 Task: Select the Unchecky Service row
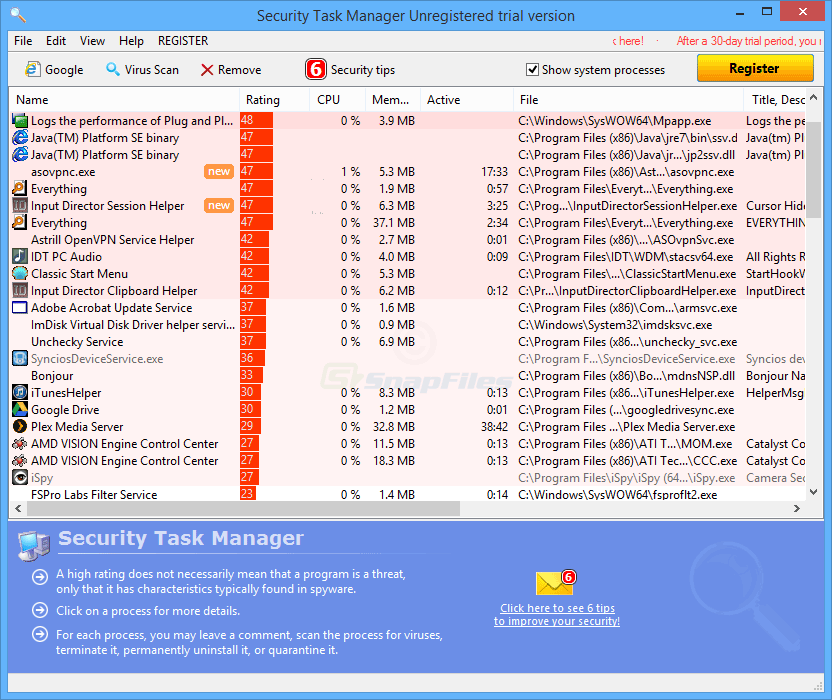coord(408,341)
